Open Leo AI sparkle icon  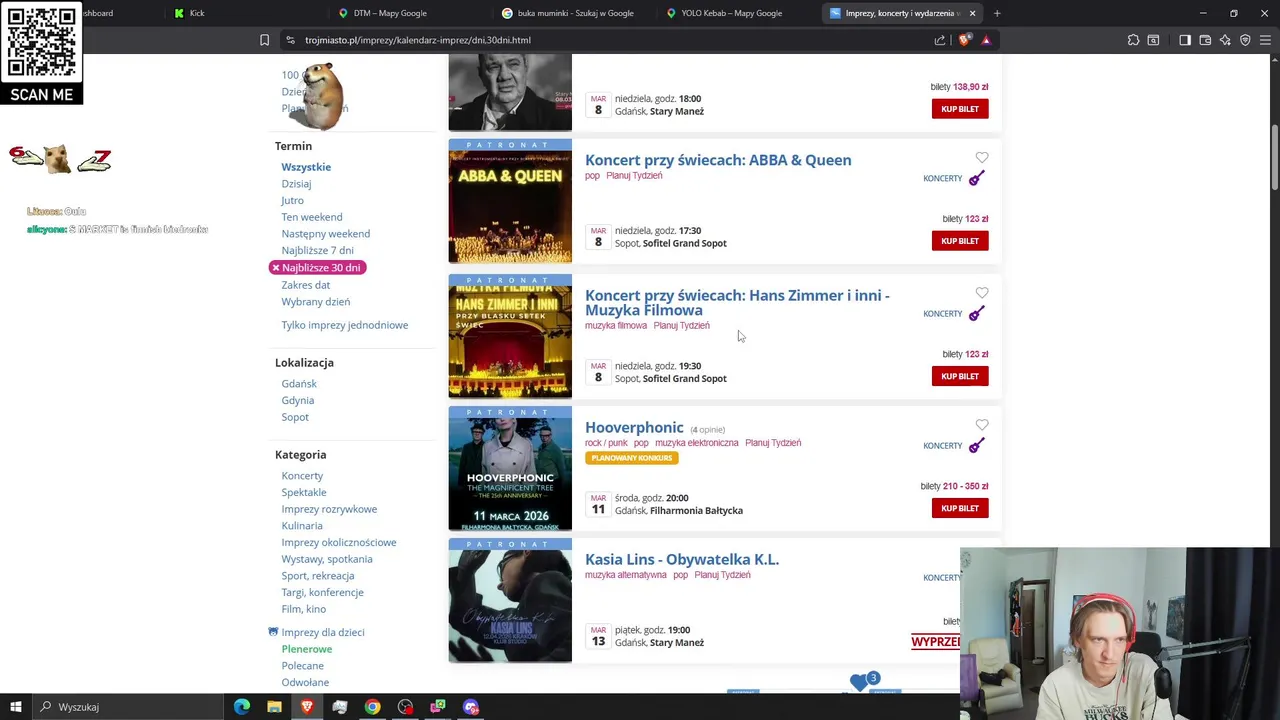[1225, 40]
